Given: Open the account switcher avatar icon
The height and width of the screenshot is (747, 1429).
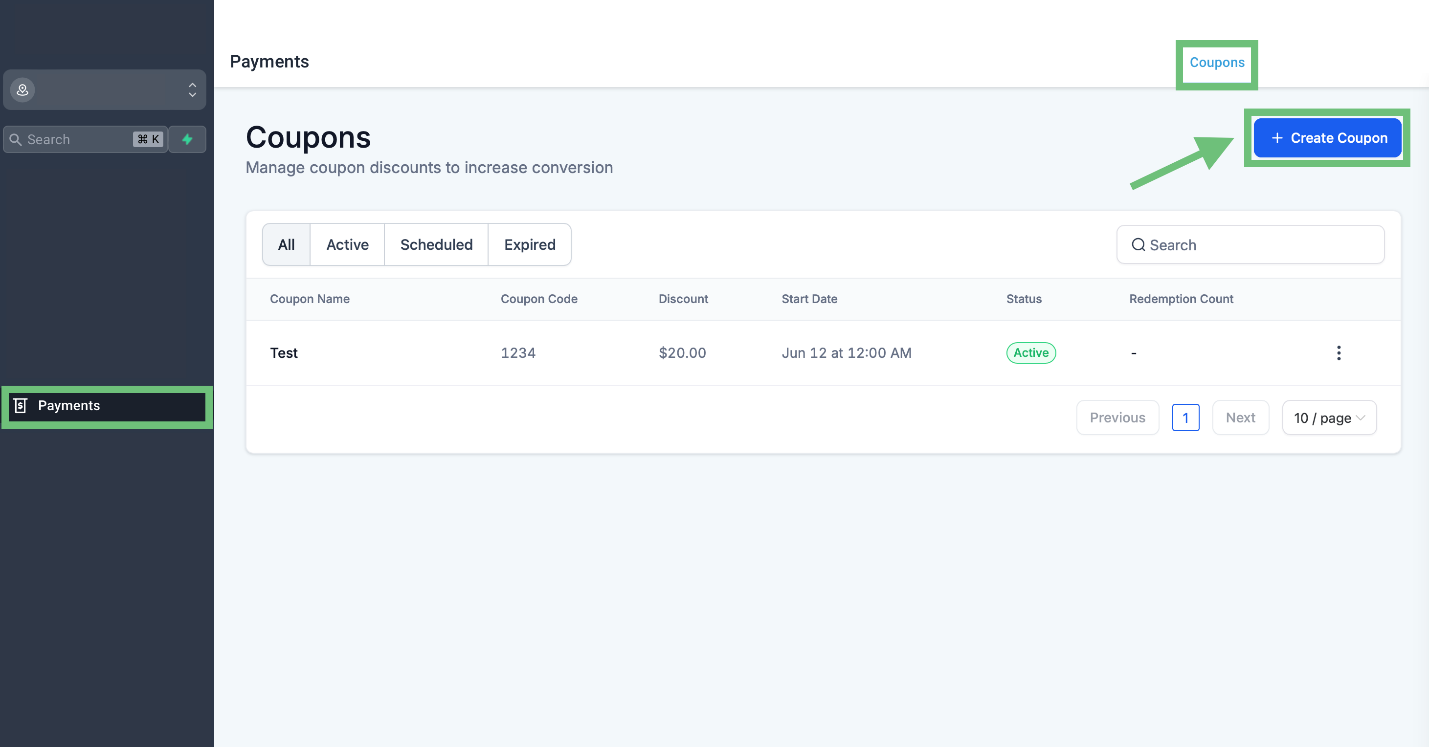Looking at the screenshot, I should coord(22,90).
